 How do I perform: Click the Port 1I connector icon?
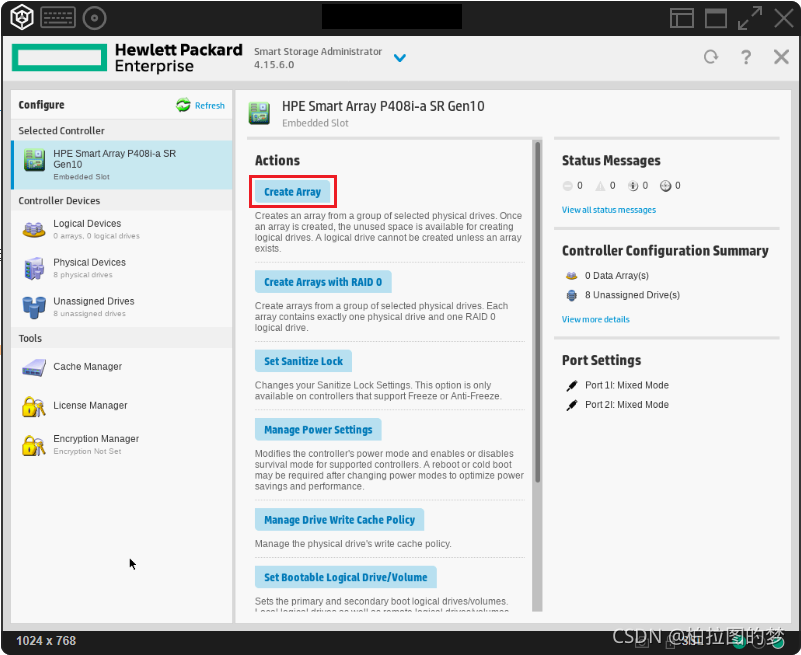(572, 386)
